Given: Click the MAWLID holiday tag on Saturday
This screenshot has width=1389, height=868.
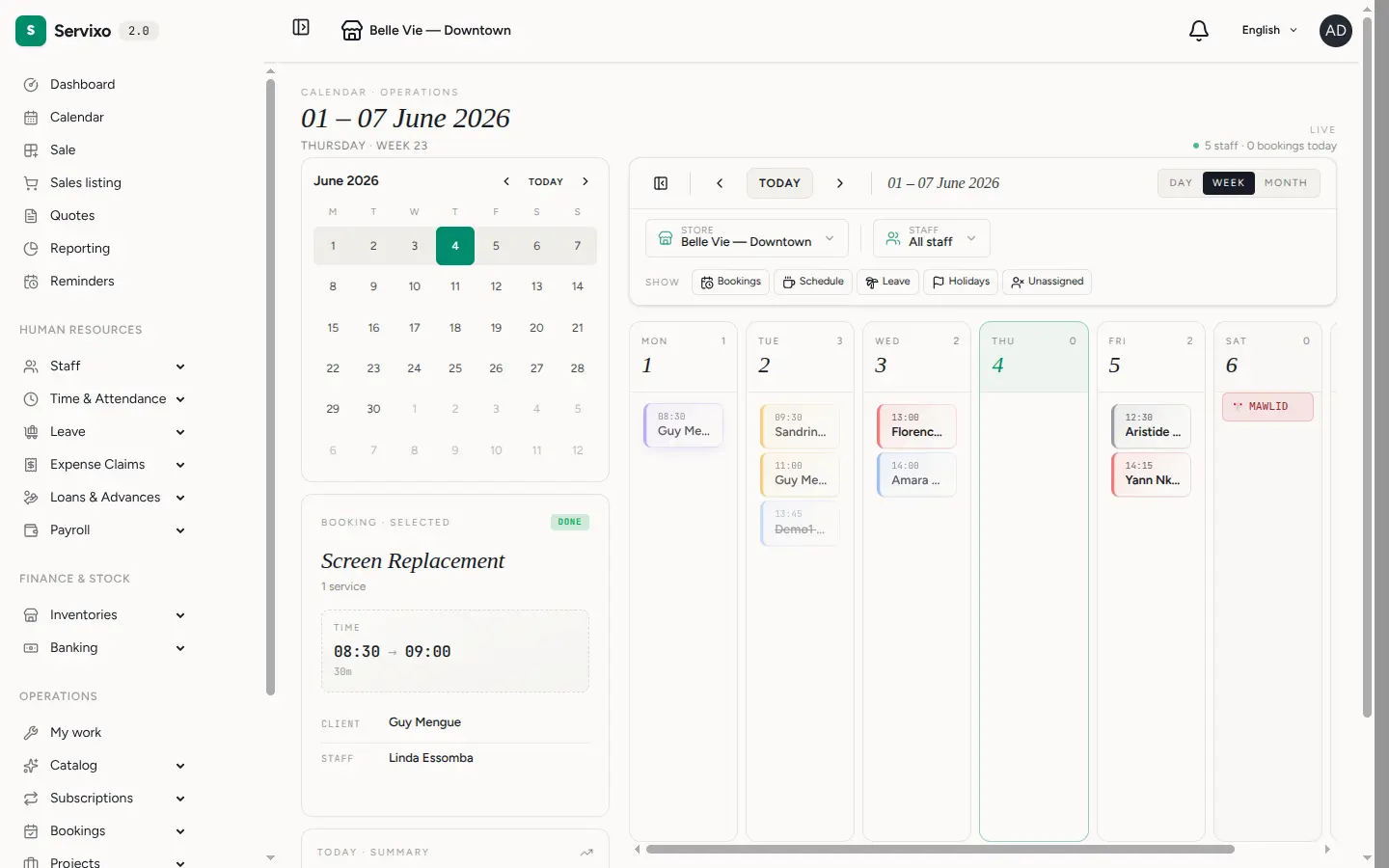Looking at the screenshot, I should tap(1267, 407).
